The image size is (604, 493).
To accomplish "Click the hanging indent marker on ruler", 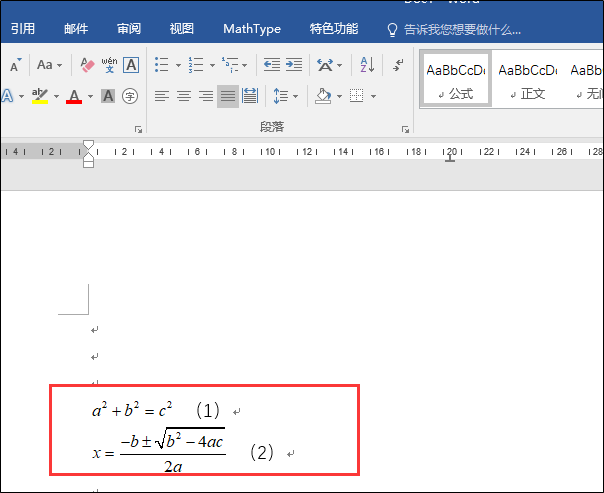I will (89, 157).
